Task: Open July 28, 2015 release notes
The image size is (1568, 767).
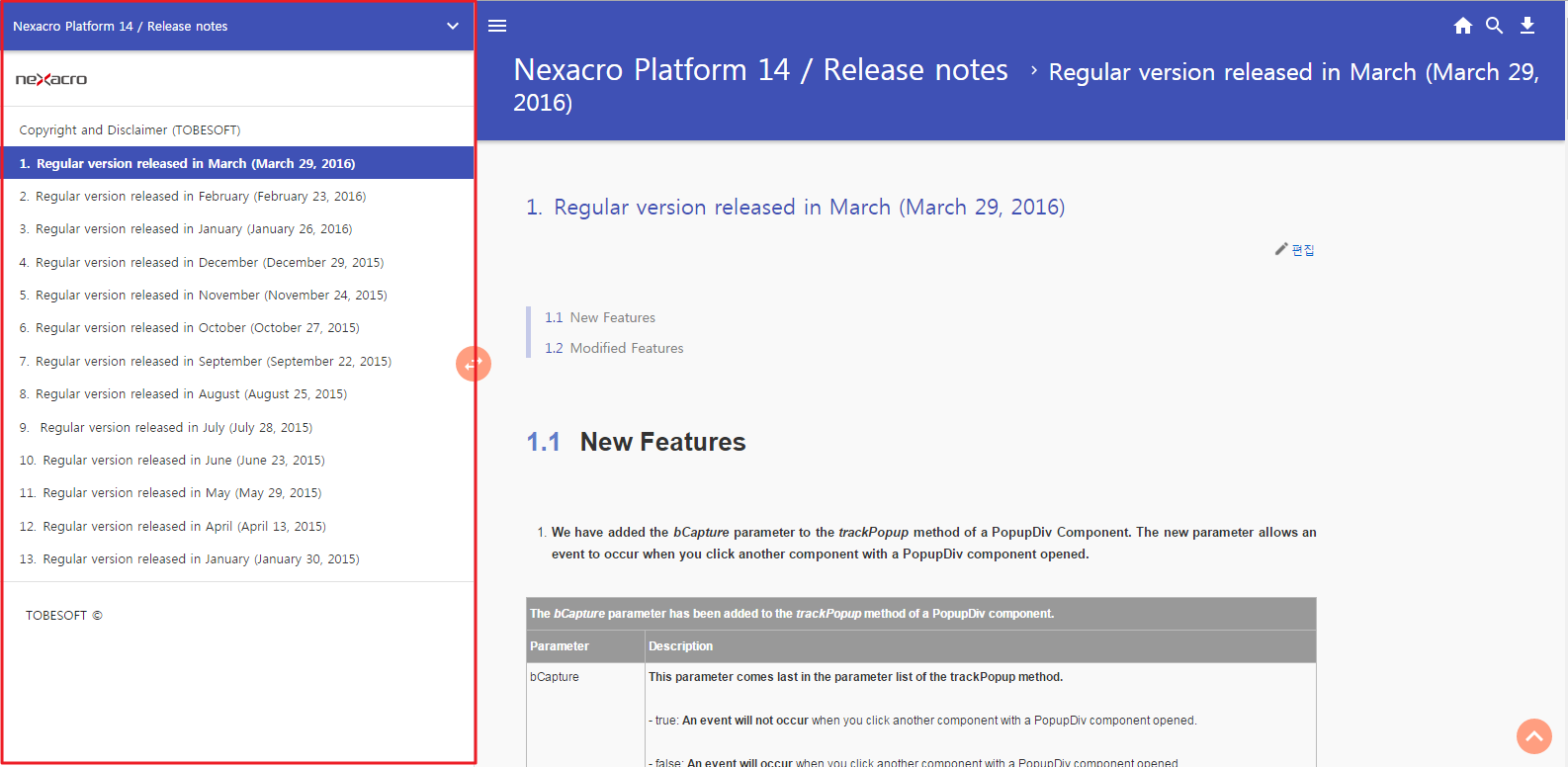Action: tap(166, 427)
